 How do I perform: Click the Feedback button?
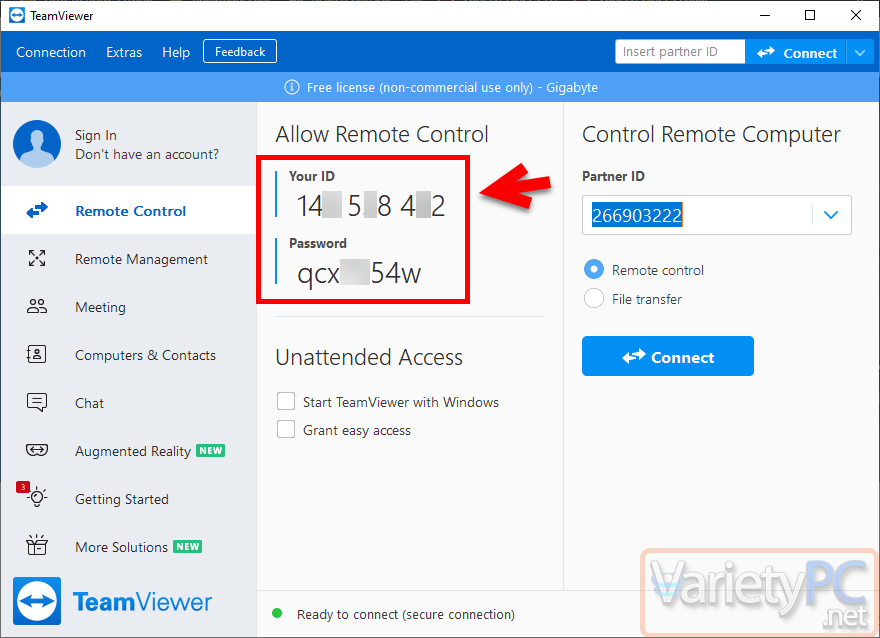click(x=240, y=51)
